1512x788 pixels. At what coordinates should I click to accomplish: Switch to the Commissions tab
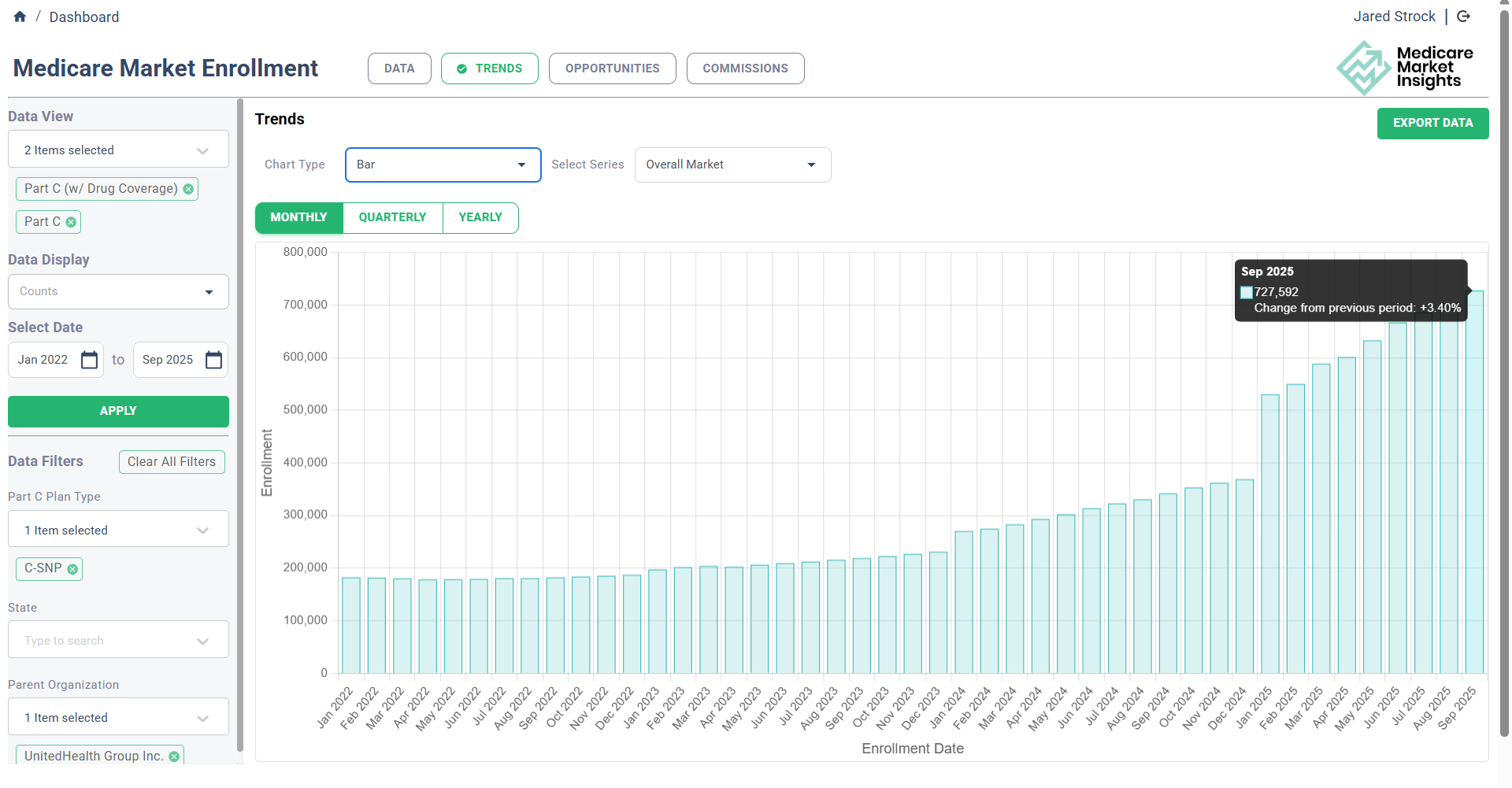(x=745, y=68)
